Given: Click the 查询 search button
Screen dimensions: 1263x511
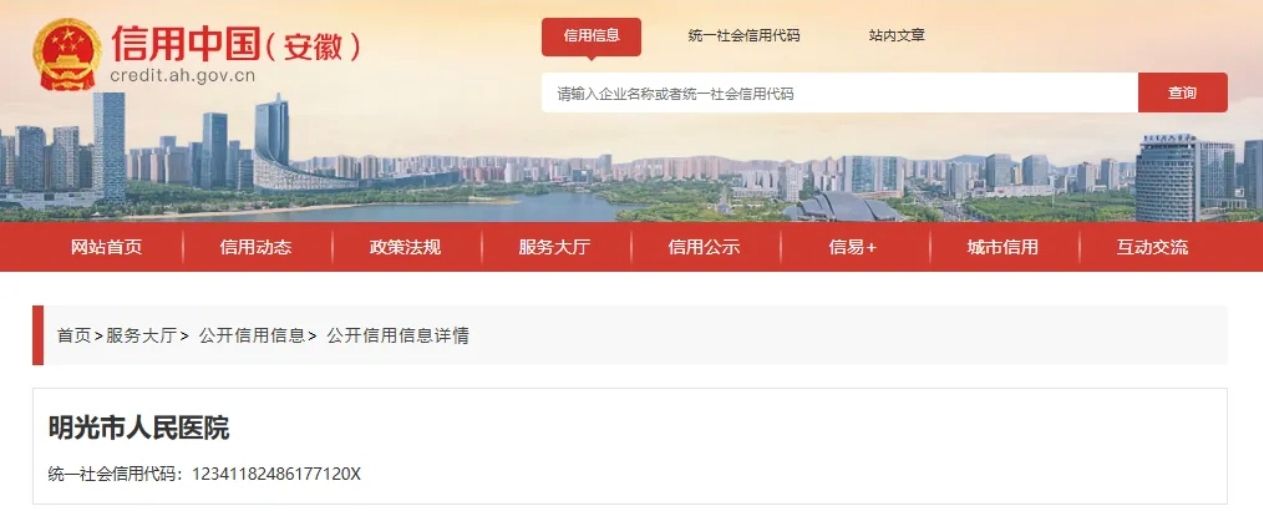Looking at the screenshot, I should [1183, 93].
